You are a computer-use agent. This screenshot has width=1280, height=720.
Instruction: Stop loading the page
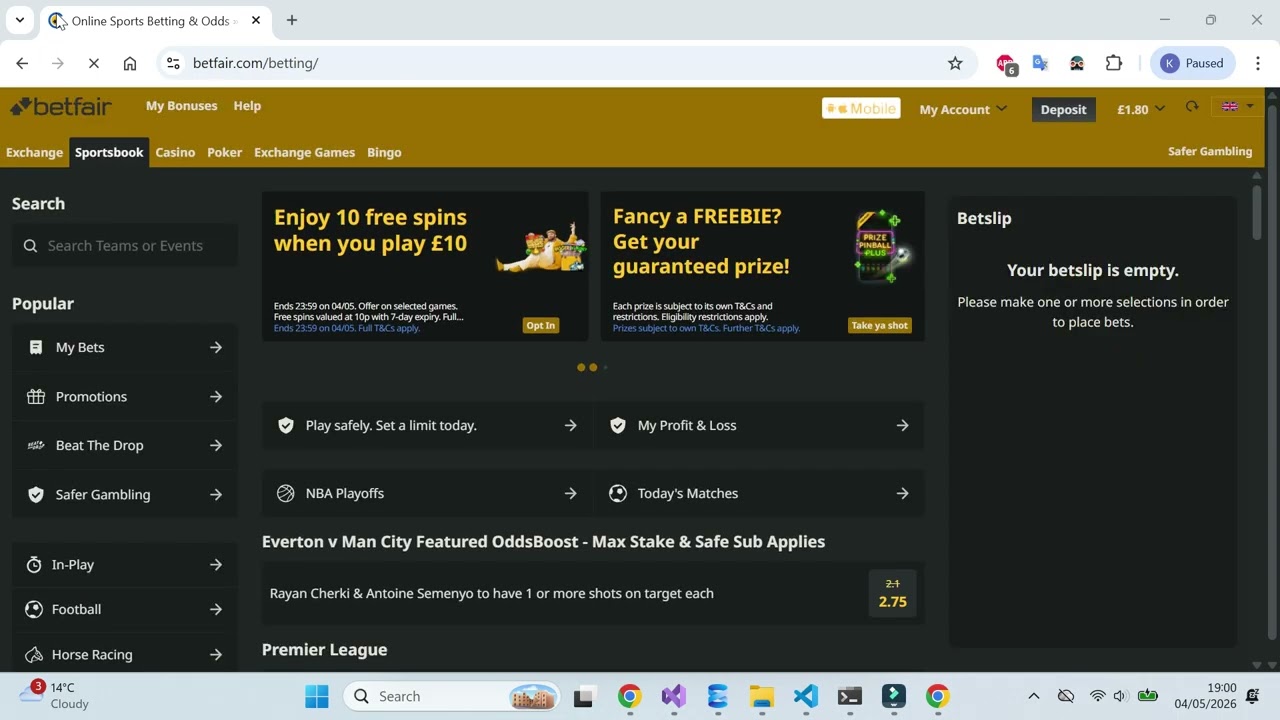[x=93, y=63]
